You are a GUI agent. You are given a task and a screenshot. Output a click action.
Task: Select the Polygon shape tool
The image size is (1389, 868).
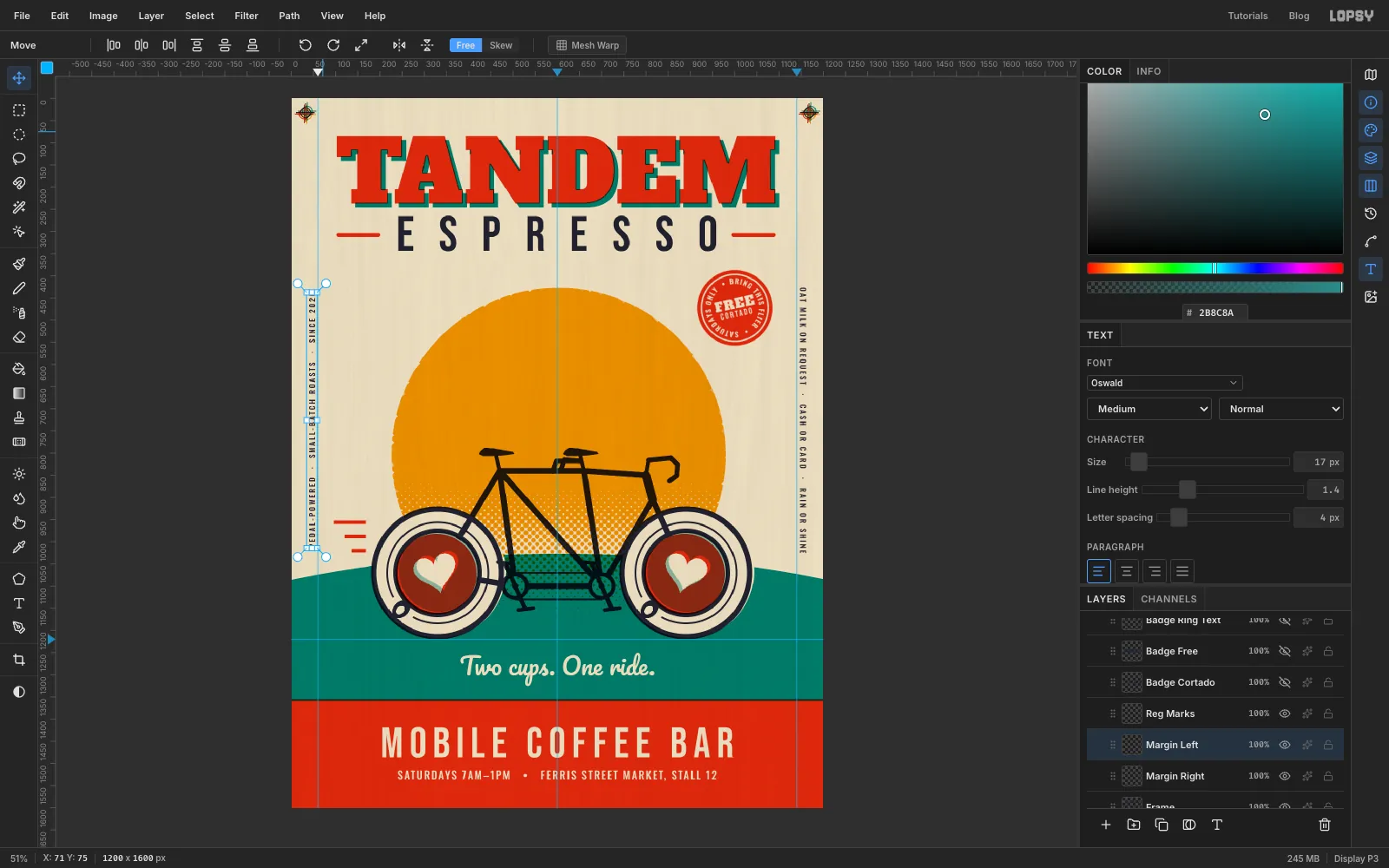19,579
